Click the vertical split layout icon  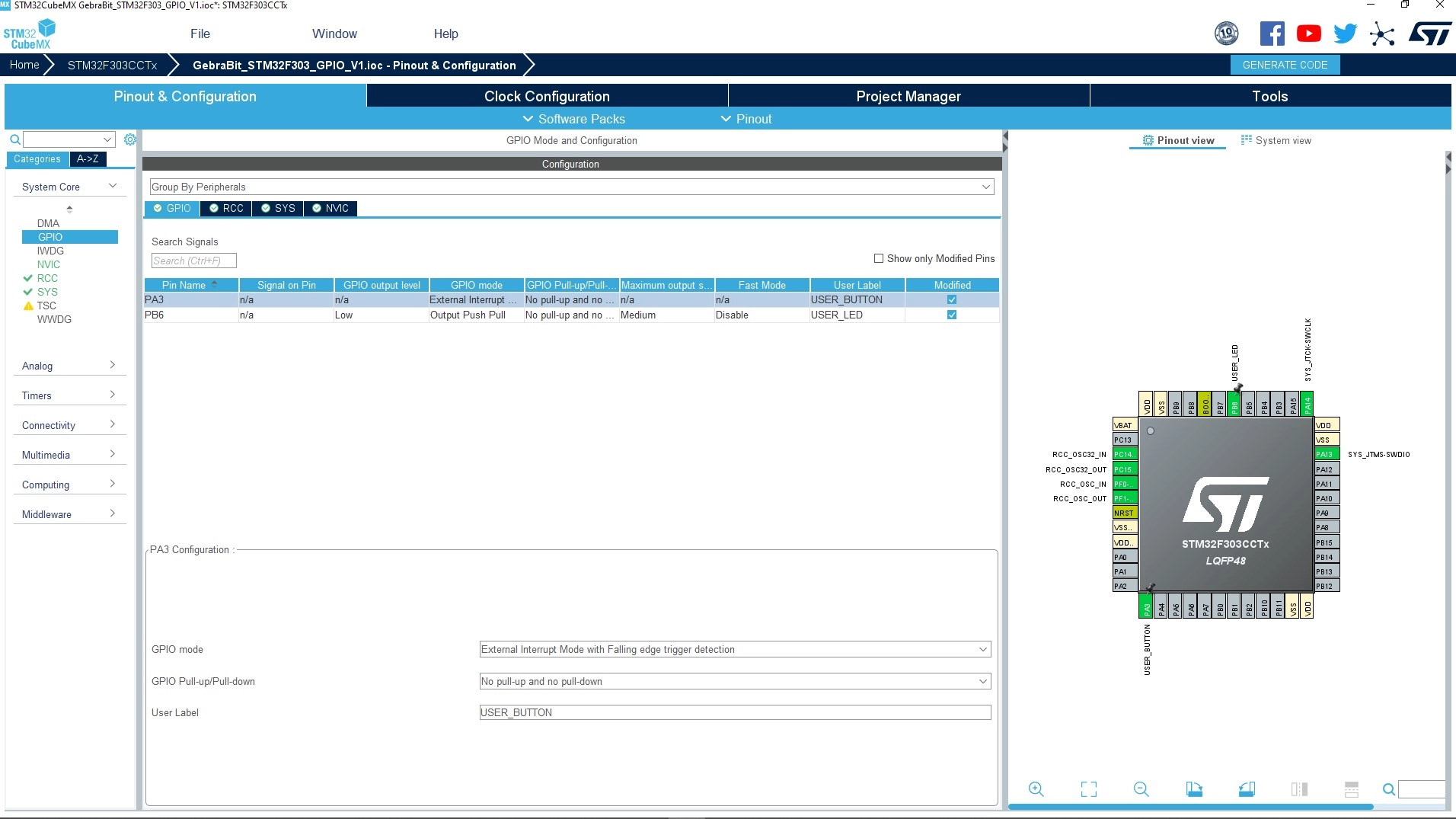click(x=1299, y=789)
